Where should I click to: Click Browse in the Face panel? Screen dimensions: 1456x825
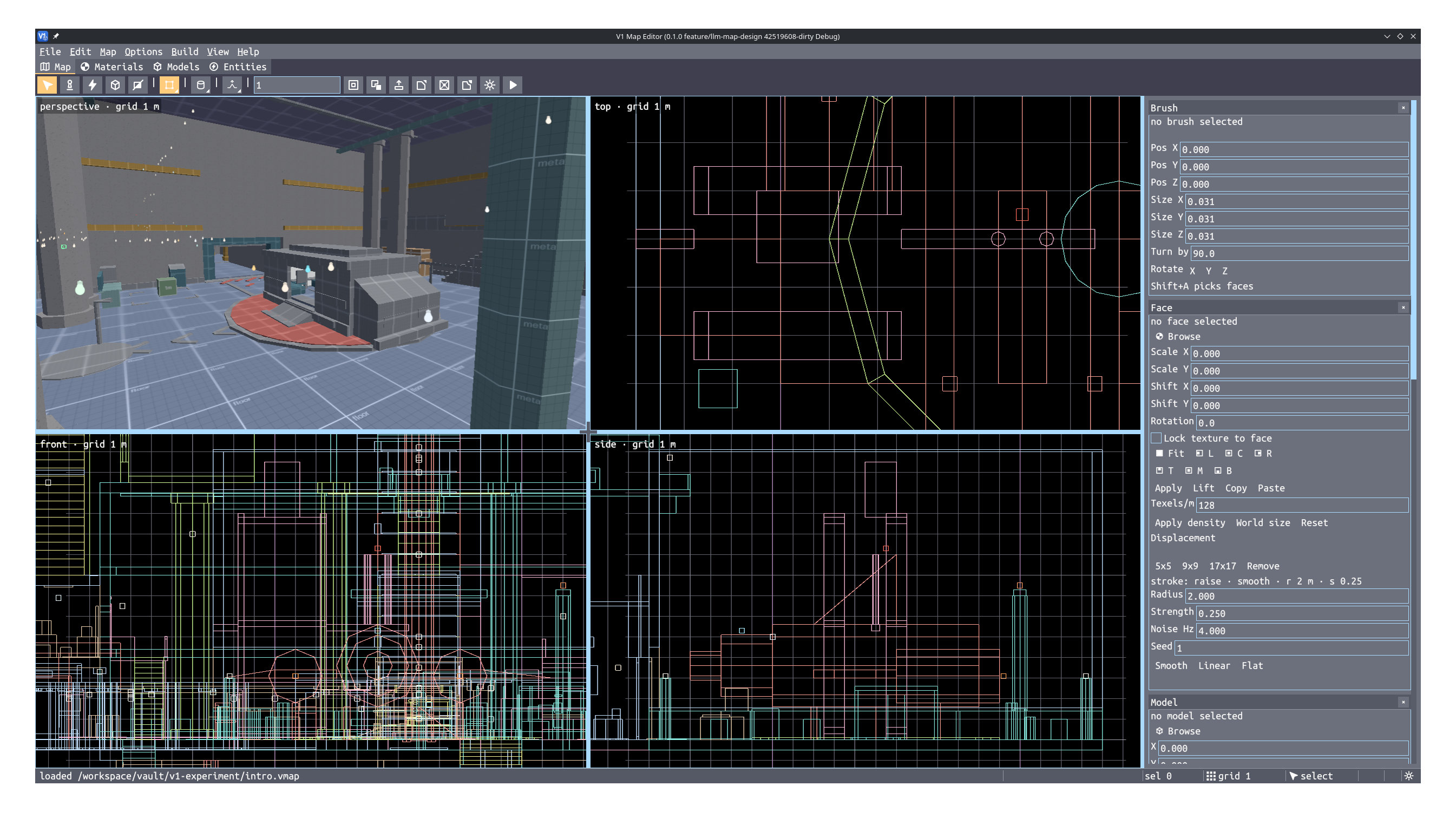(x=1177, y=337)
